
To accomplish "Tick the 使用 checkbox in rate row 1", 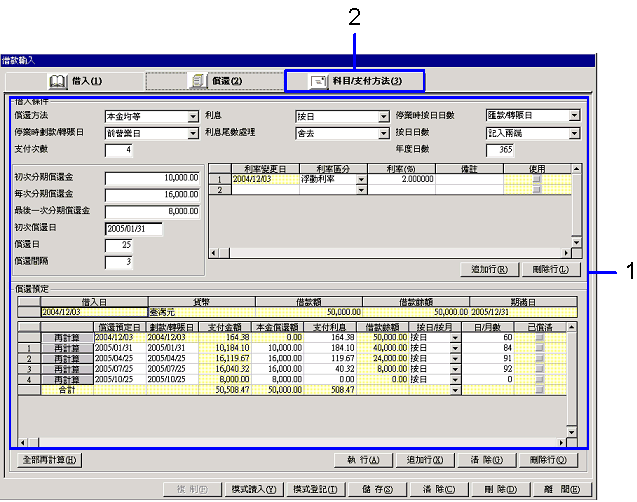I will 537,178.
